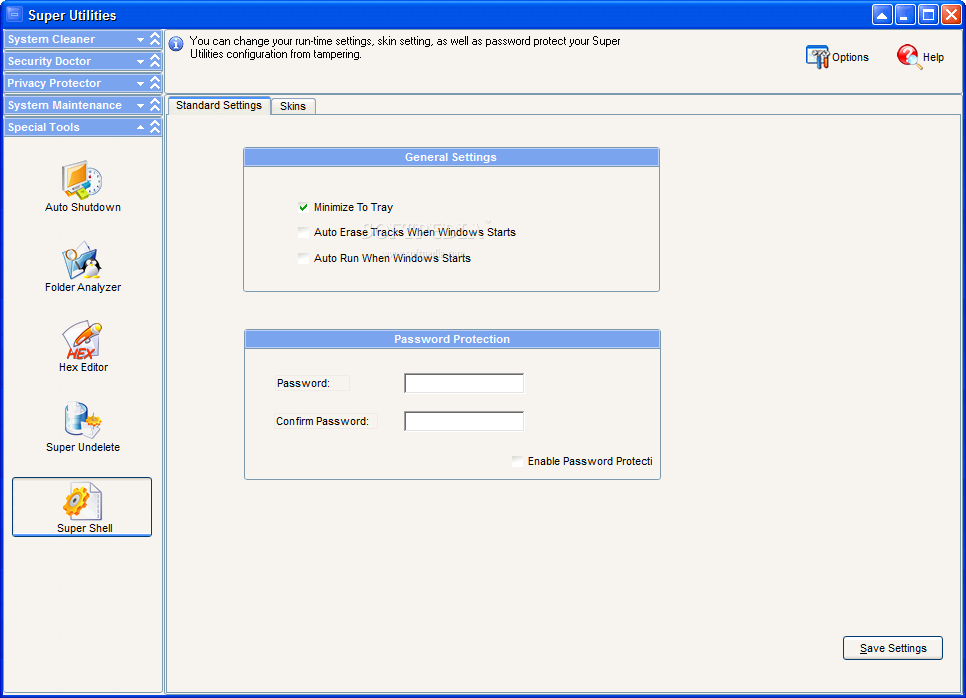This screenshot has width=966, height=698.
Task: Open the Hex Editor tool icon
Action: [x=82, y=340]
